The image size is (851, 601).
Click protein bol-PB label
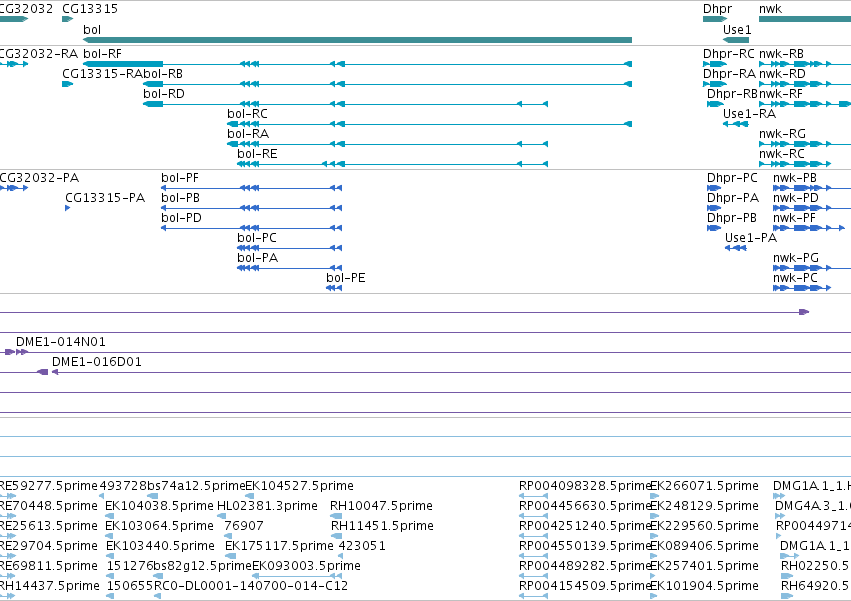[180, 198]
